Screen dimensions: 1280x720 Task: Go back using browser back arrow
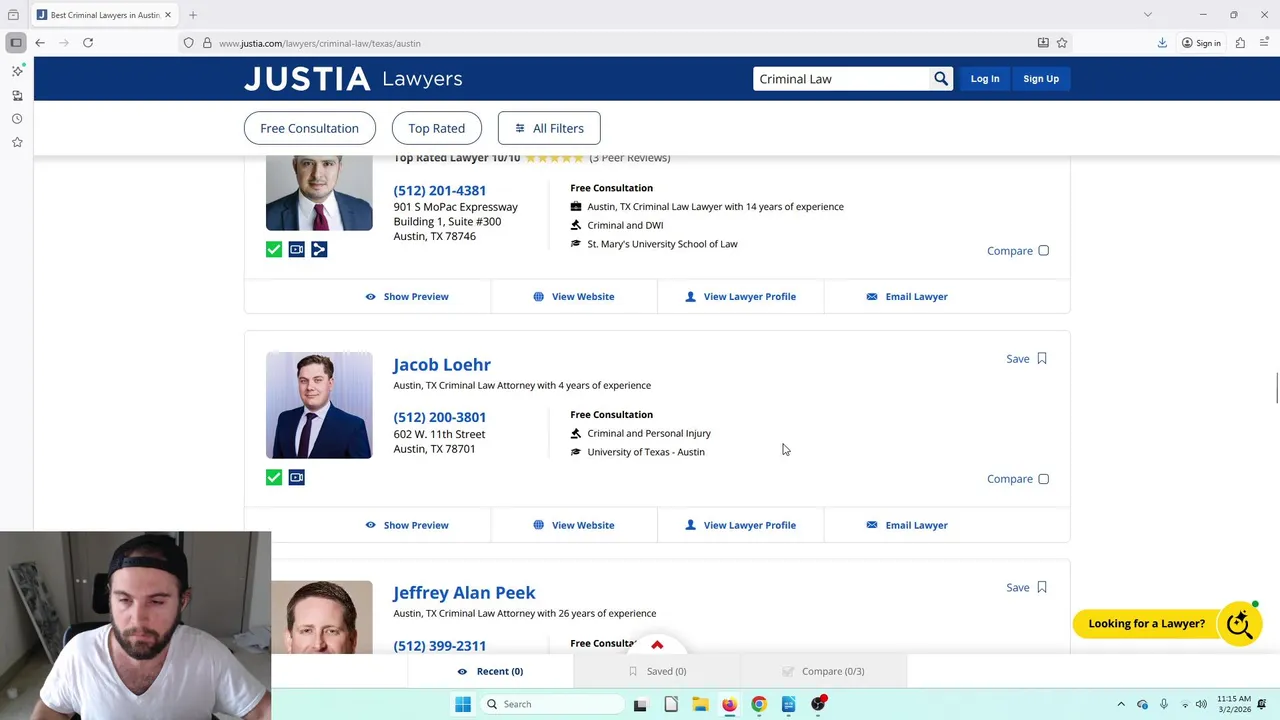tap(40, 43)
